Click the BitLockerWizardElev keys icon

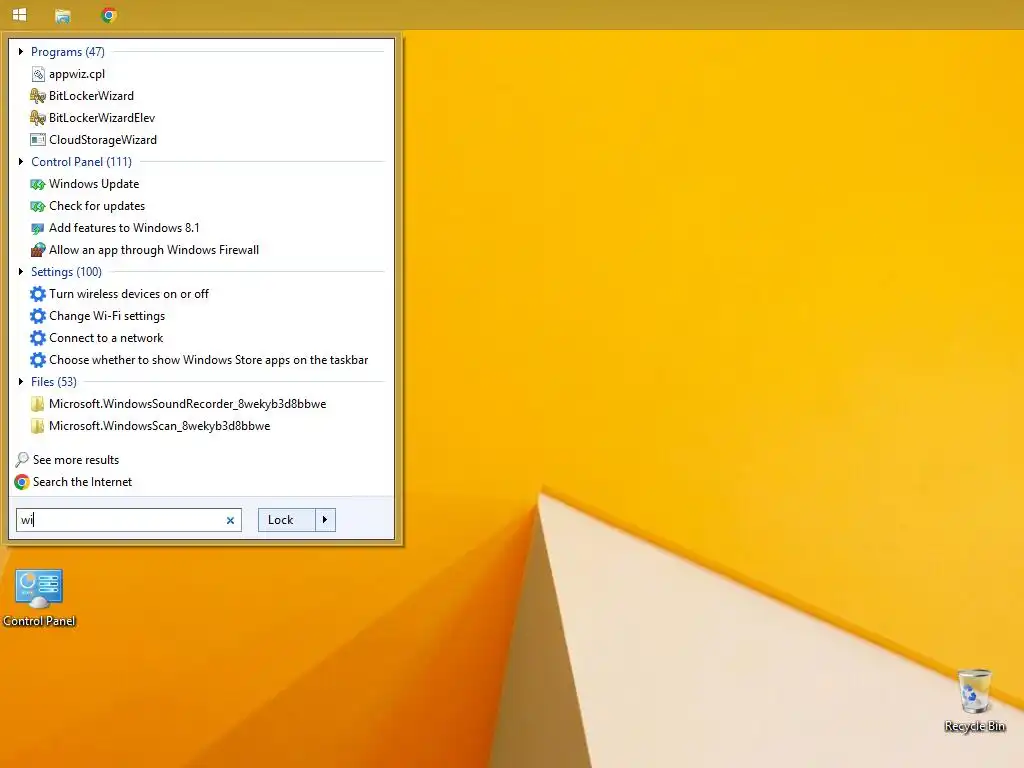38,118
